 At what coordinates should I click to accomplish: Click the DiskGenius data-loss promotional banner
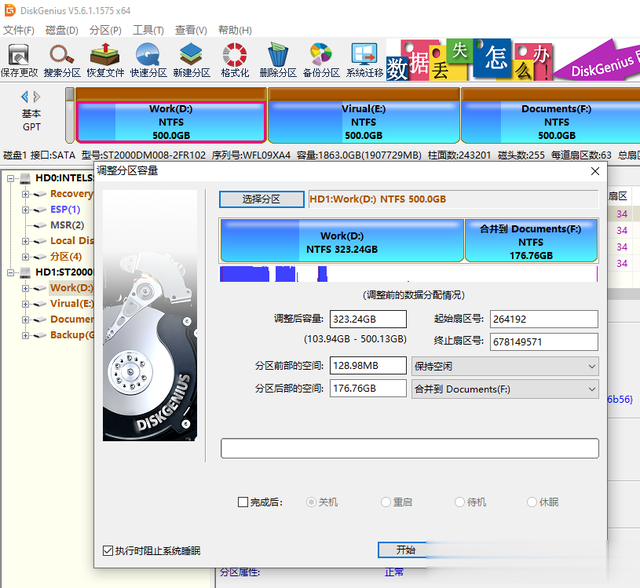(x=513, y=60)
